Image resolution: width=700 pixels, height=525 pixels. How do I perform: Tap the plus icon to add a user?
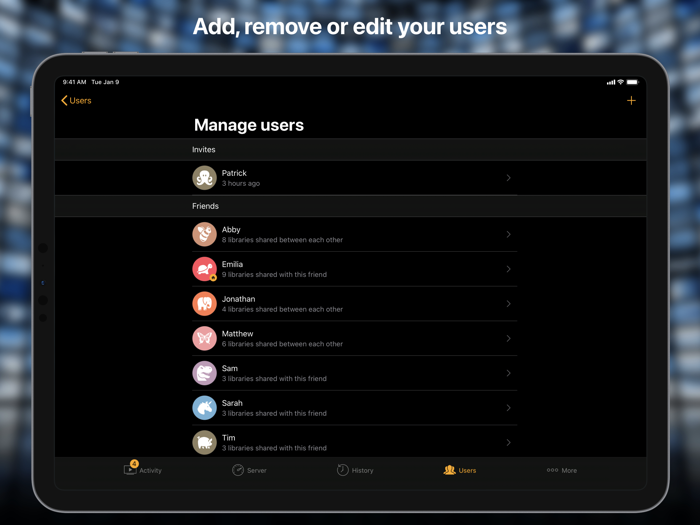pos(631,100)
